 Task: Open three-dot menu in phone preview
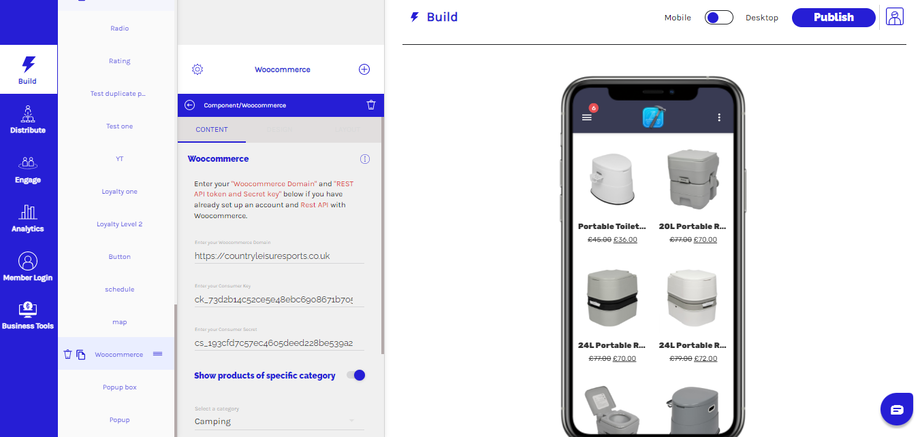(719, 117)
